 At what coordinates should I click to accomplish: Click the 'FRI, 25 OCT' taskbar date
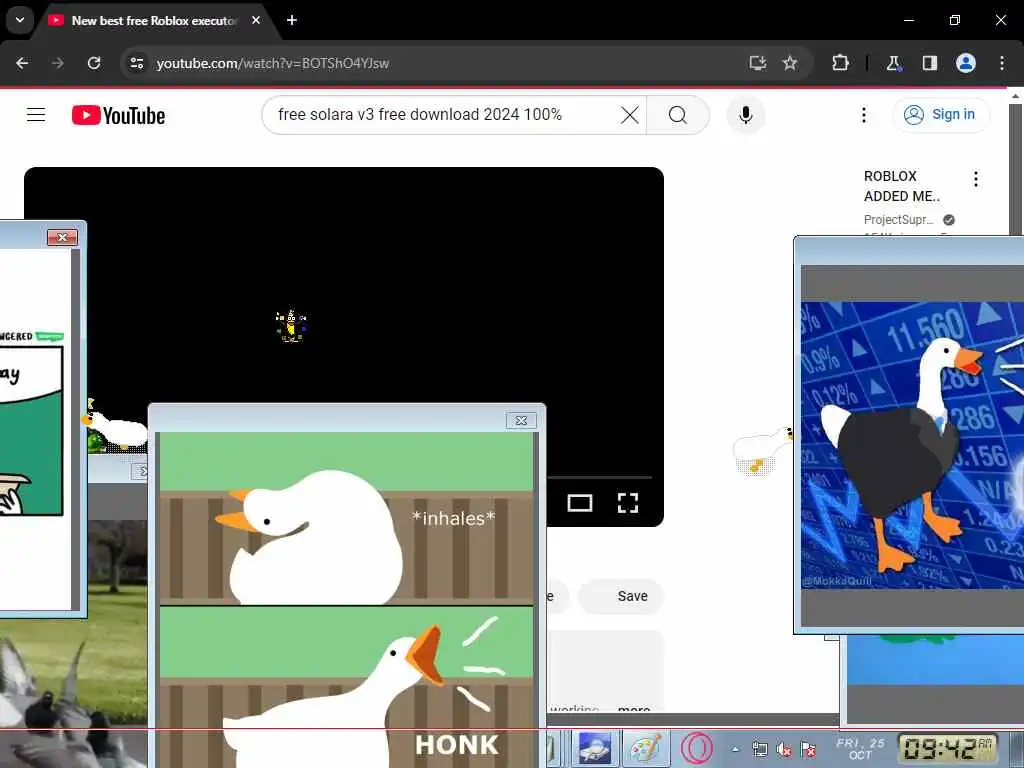pos(861,748)
